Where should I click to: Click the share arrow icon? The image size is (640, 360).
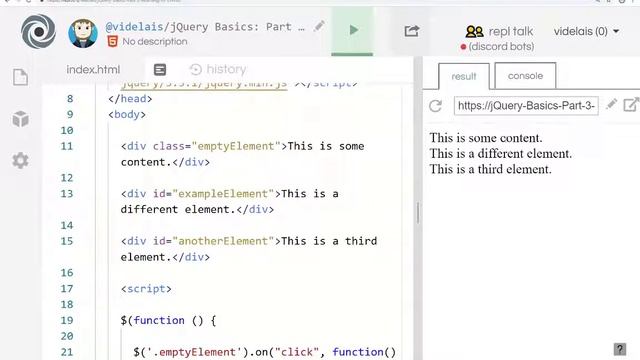point(411,31)
